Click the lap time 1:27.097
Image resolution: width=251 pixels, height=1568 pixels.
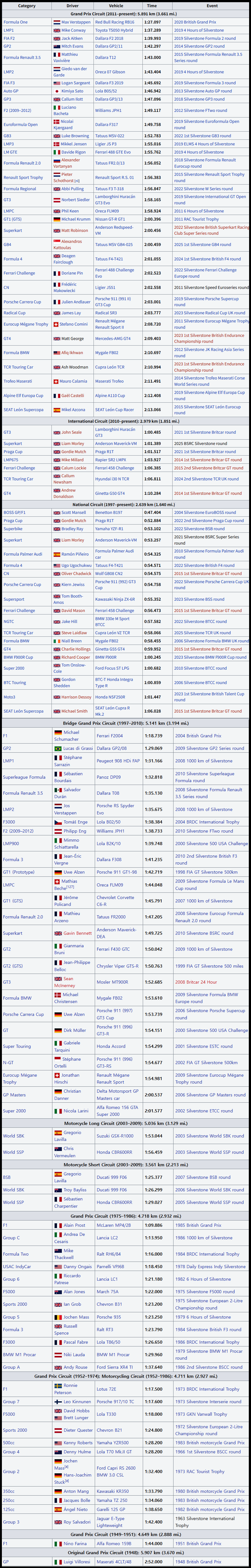[152, 22]
